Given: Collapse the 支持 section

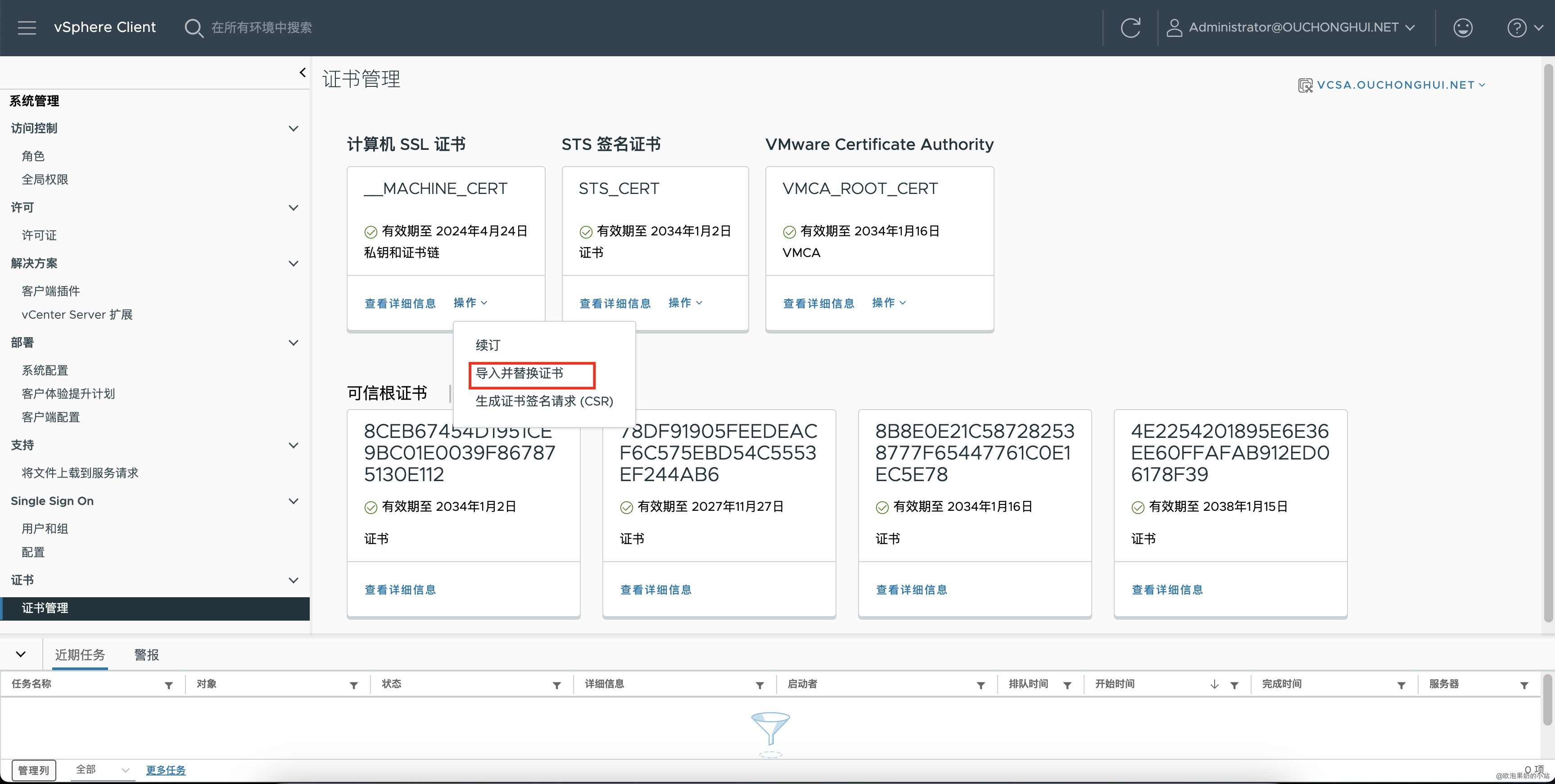Looking at the screenshot, I should coord(294,446).
